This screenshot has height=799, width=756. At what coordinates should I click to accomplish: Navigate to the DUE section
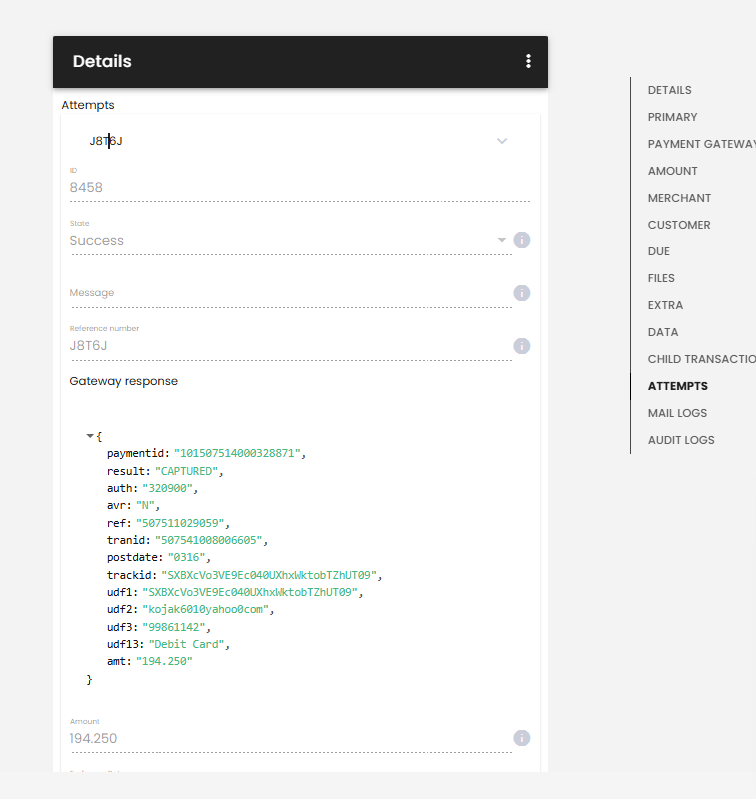click(659, 251)
